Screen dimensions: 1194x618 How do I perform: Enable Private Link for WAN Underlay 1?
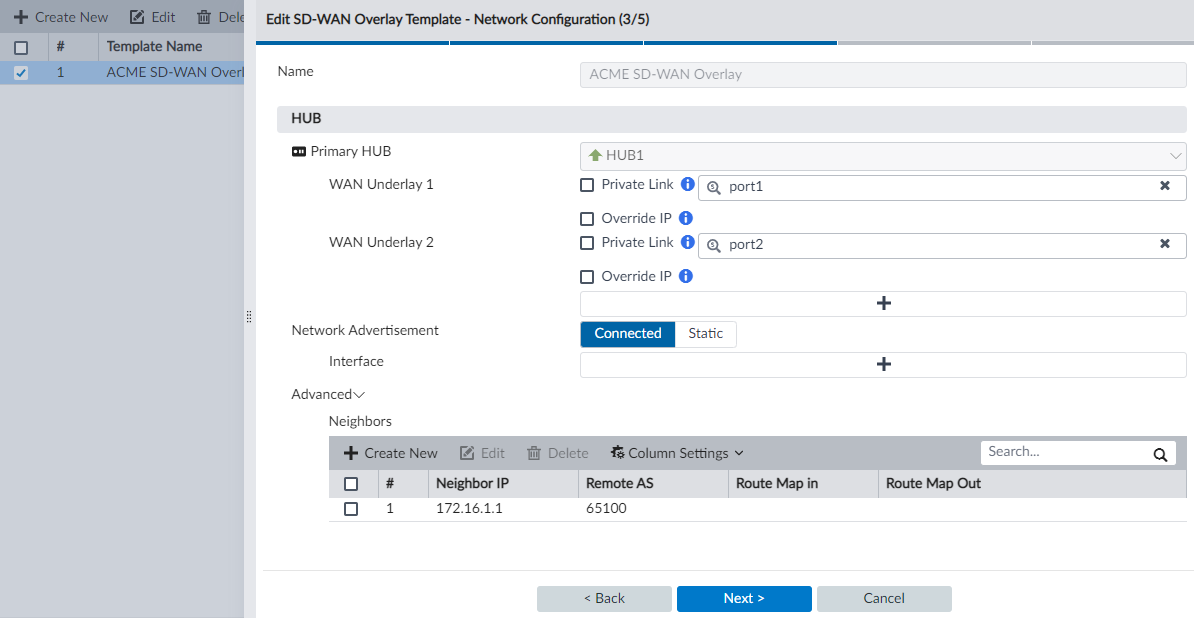tap(587, 185)
